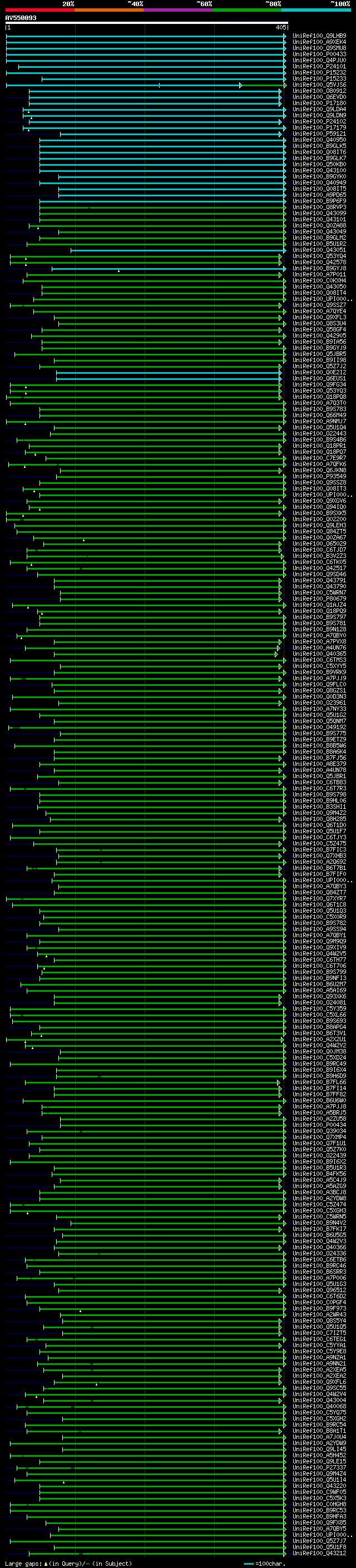Select hit label UniRef100_Q9XIV9
Viewport: 356px width, 1568px height.
point(319,947)
